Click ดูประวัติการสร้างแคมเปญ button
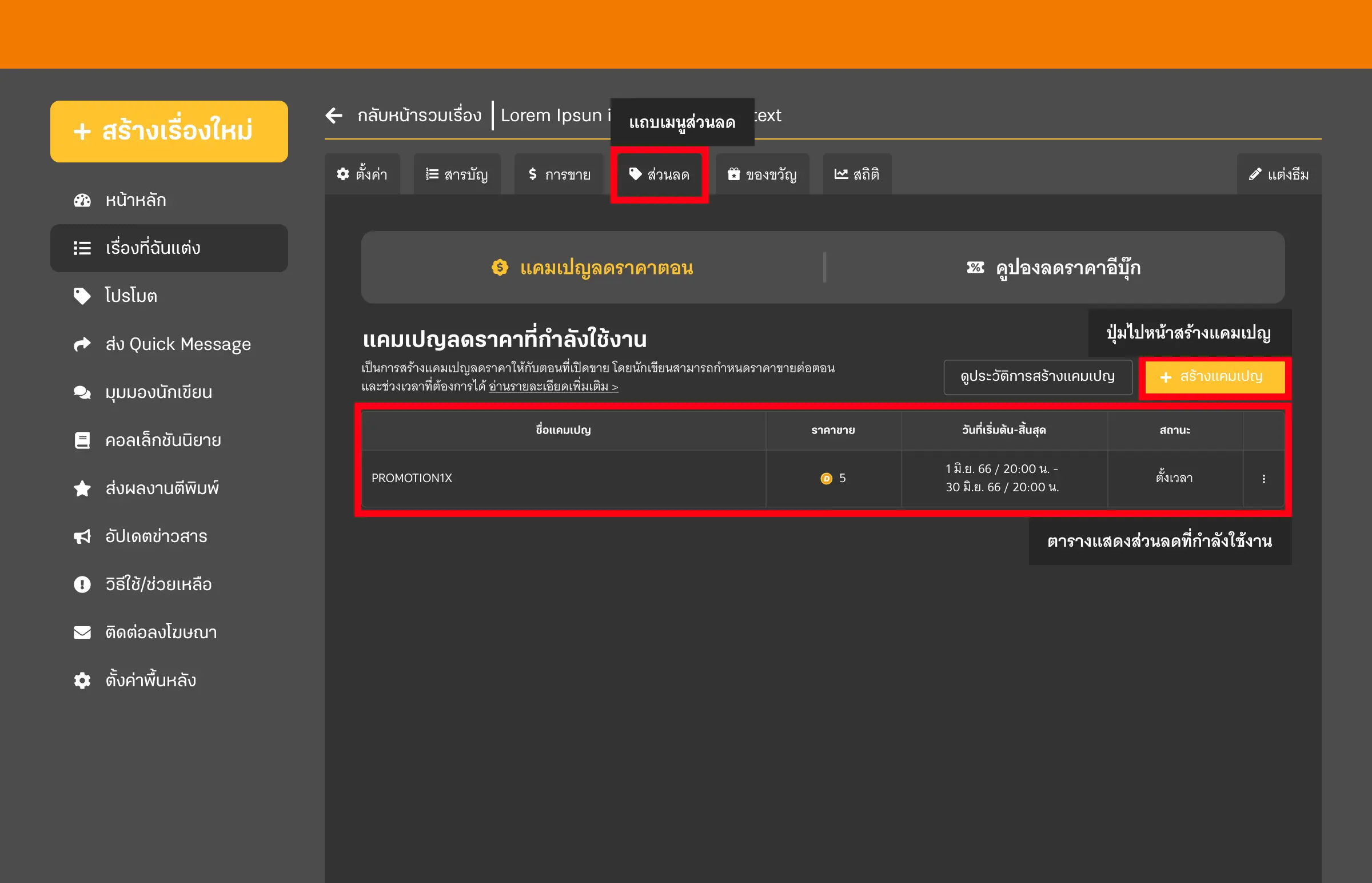1372x883 pixels. point(1038,377)
